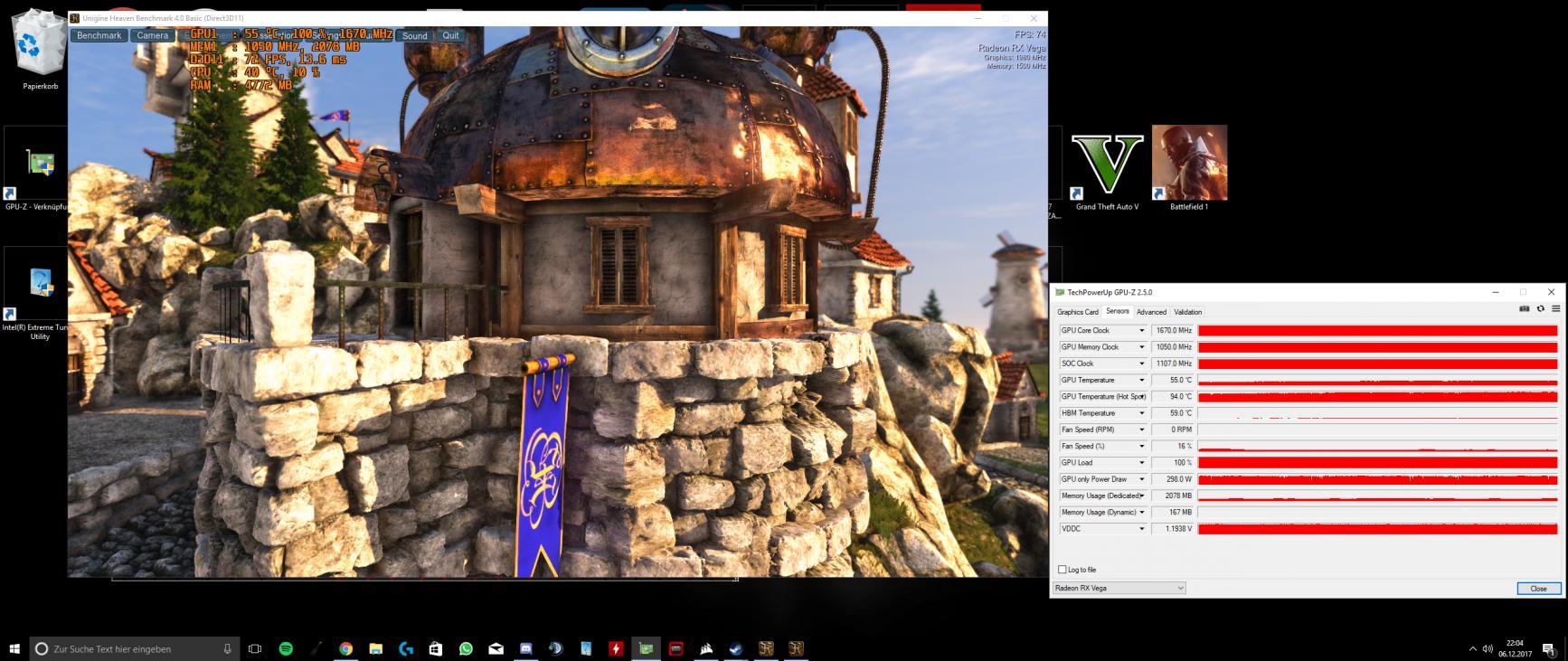This screenshot has width=1568, height=661.
Task: Open Google Chrome from the taskbar
Action: (345, 648)
